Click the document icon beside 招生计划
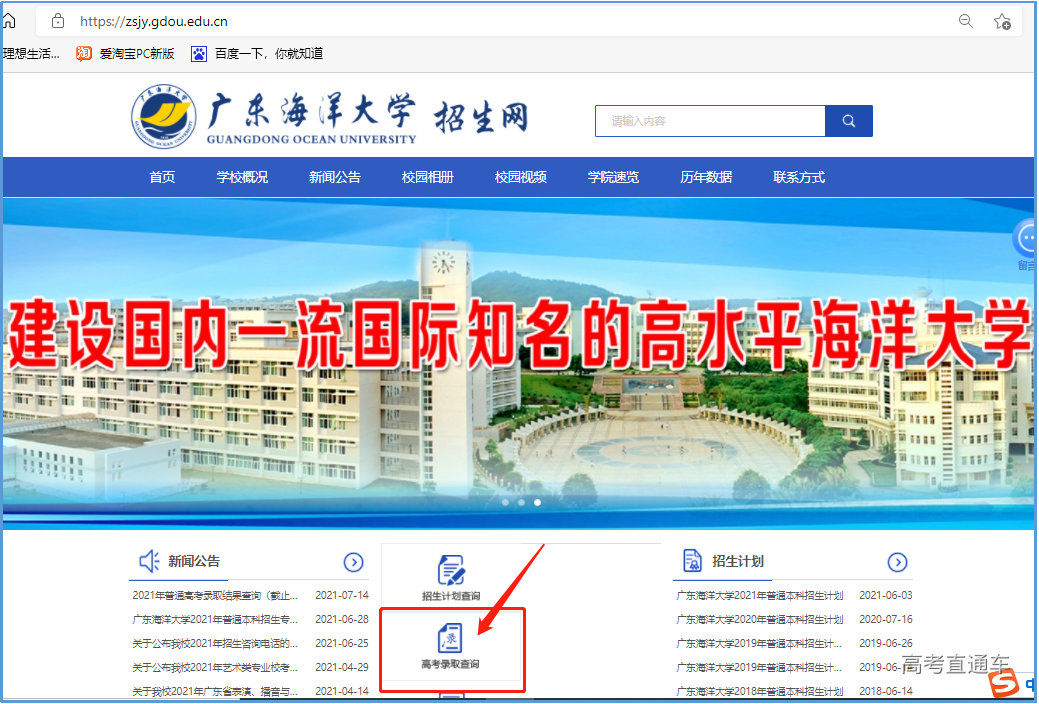 pyautogui.click(x=691, y=562)
